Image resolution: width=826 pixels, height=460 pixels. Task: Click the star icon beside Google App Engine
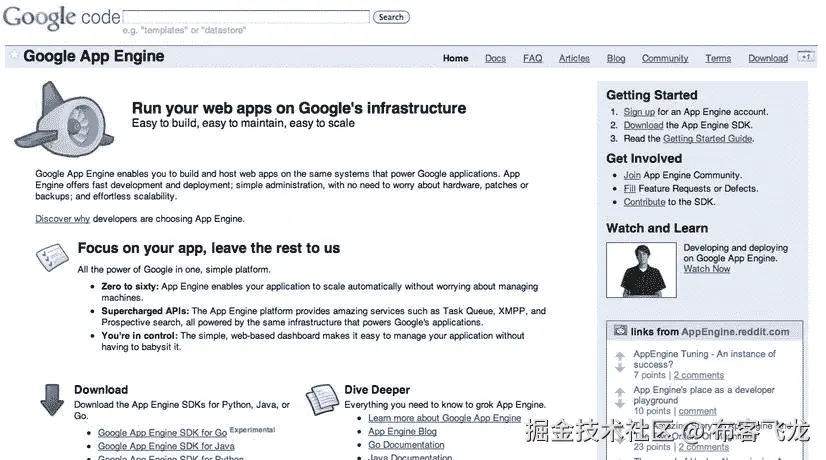pos(14,55)
